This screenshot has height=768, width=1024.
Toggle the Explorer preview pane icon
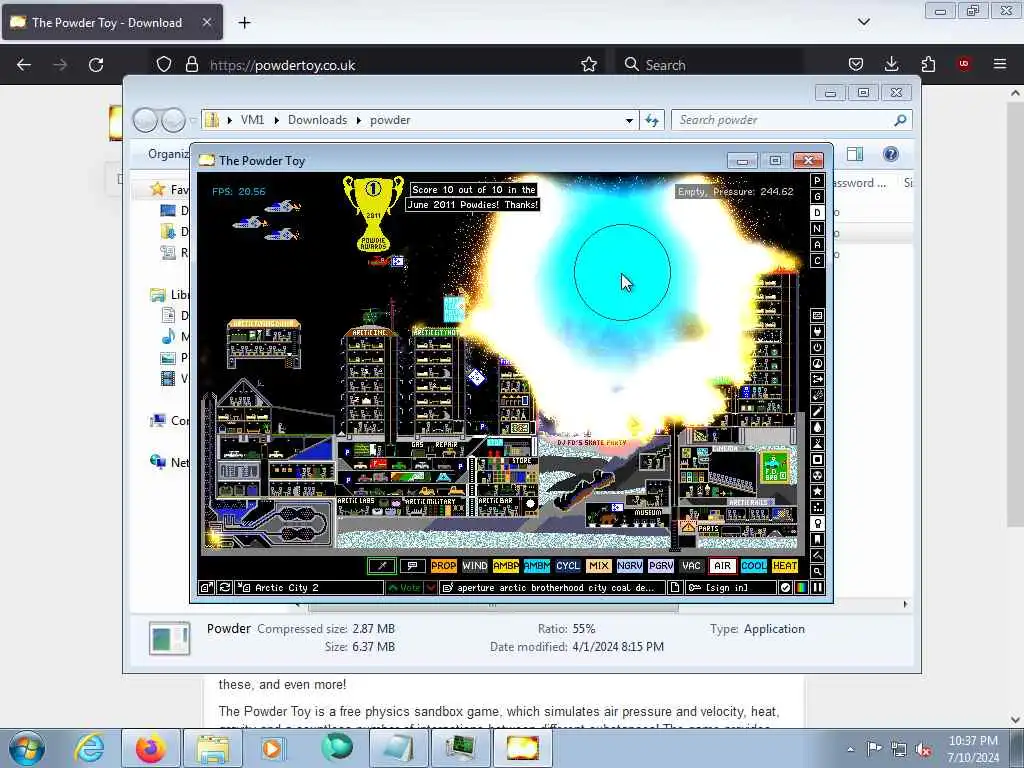click(855, 154)
